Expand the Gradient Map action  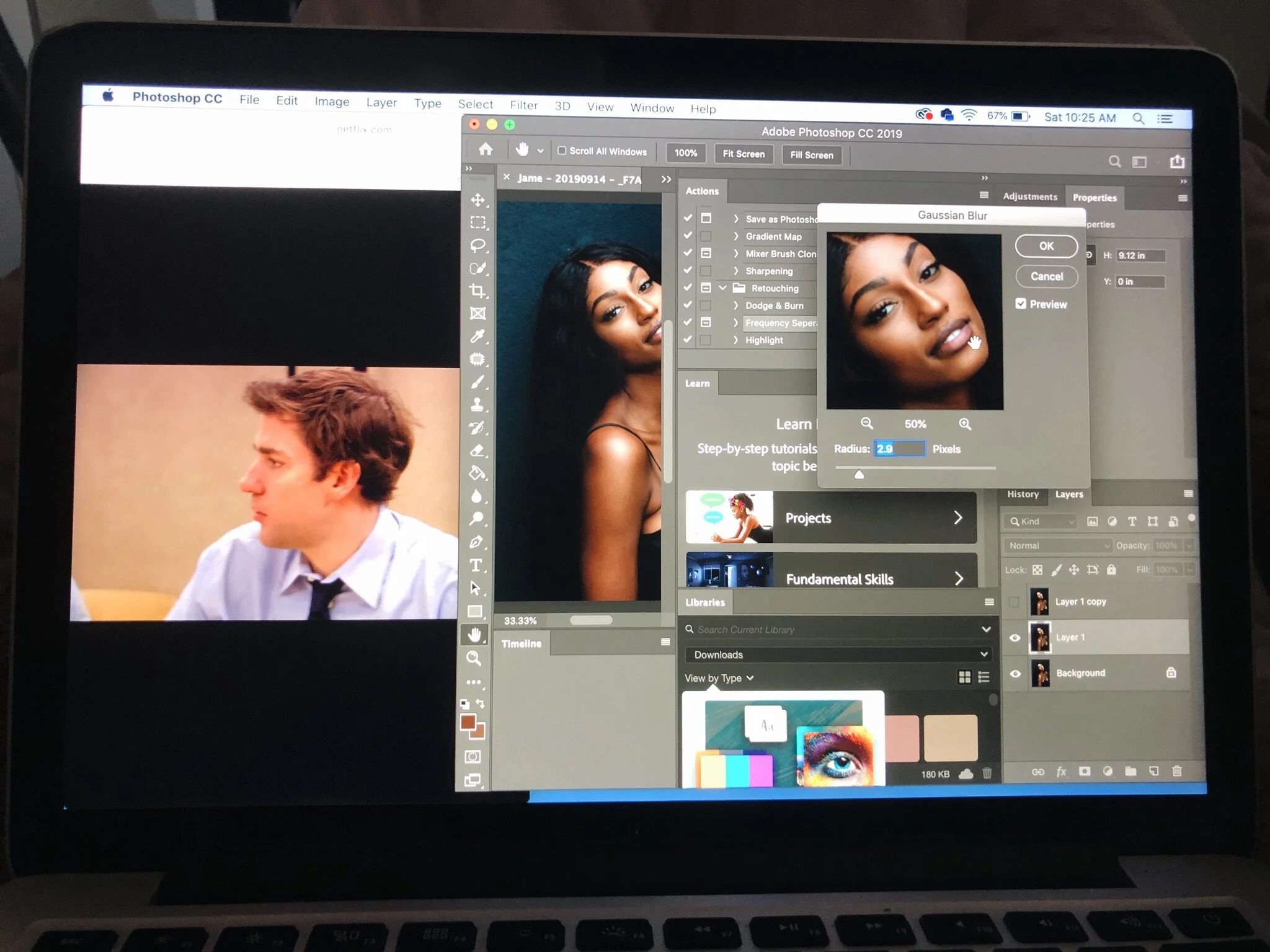(x=736, y=236)
